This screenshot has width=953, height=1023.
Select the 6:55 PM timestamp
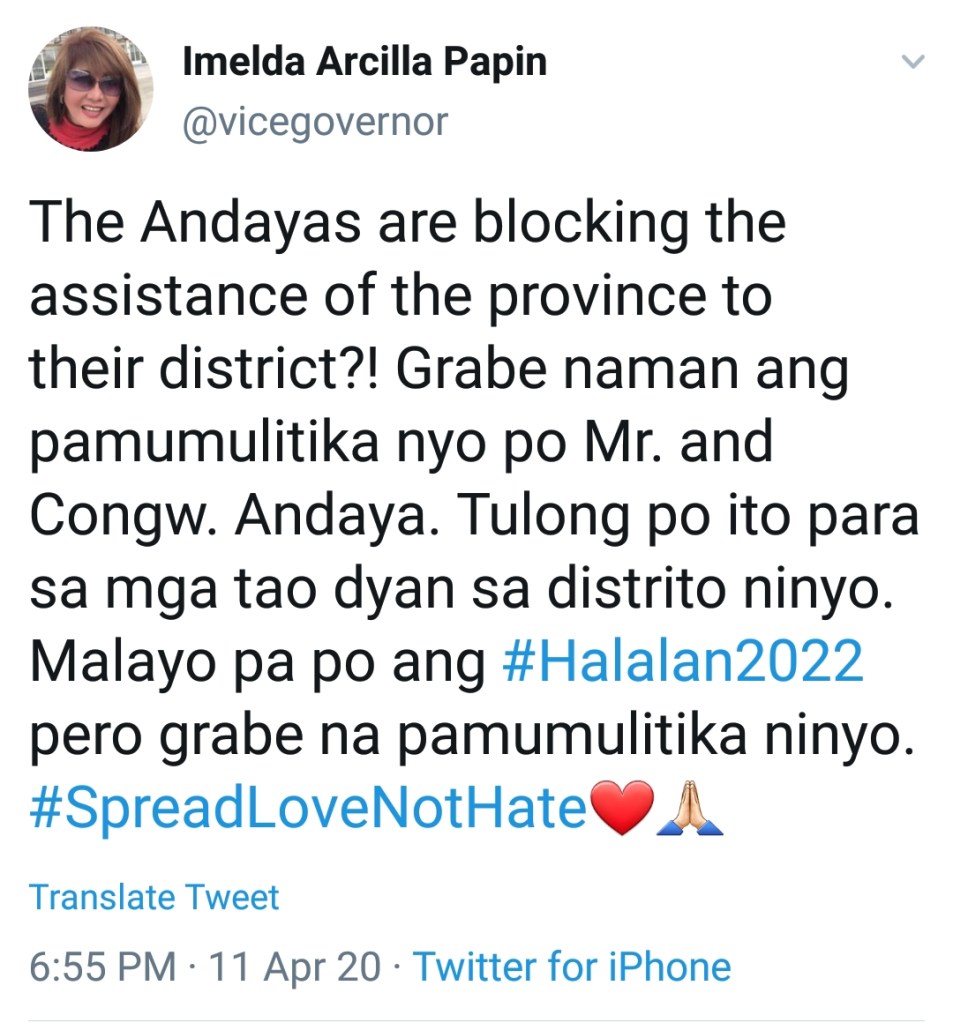click(103, 966)
